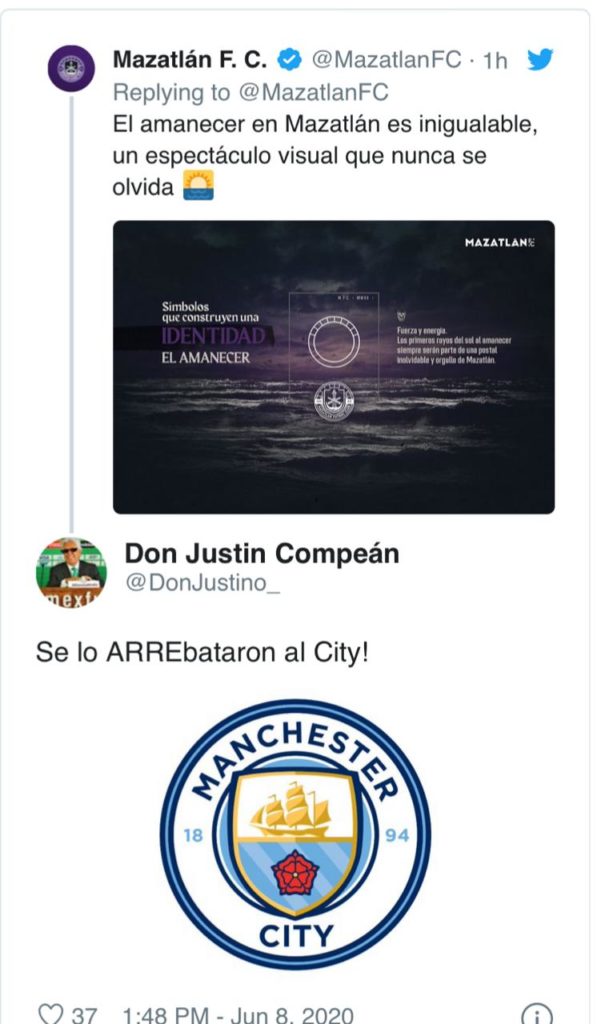This screenshot has width=597, height=1024.
Task: Open the tweet info icon
Action: click(x=536, y=1014)
